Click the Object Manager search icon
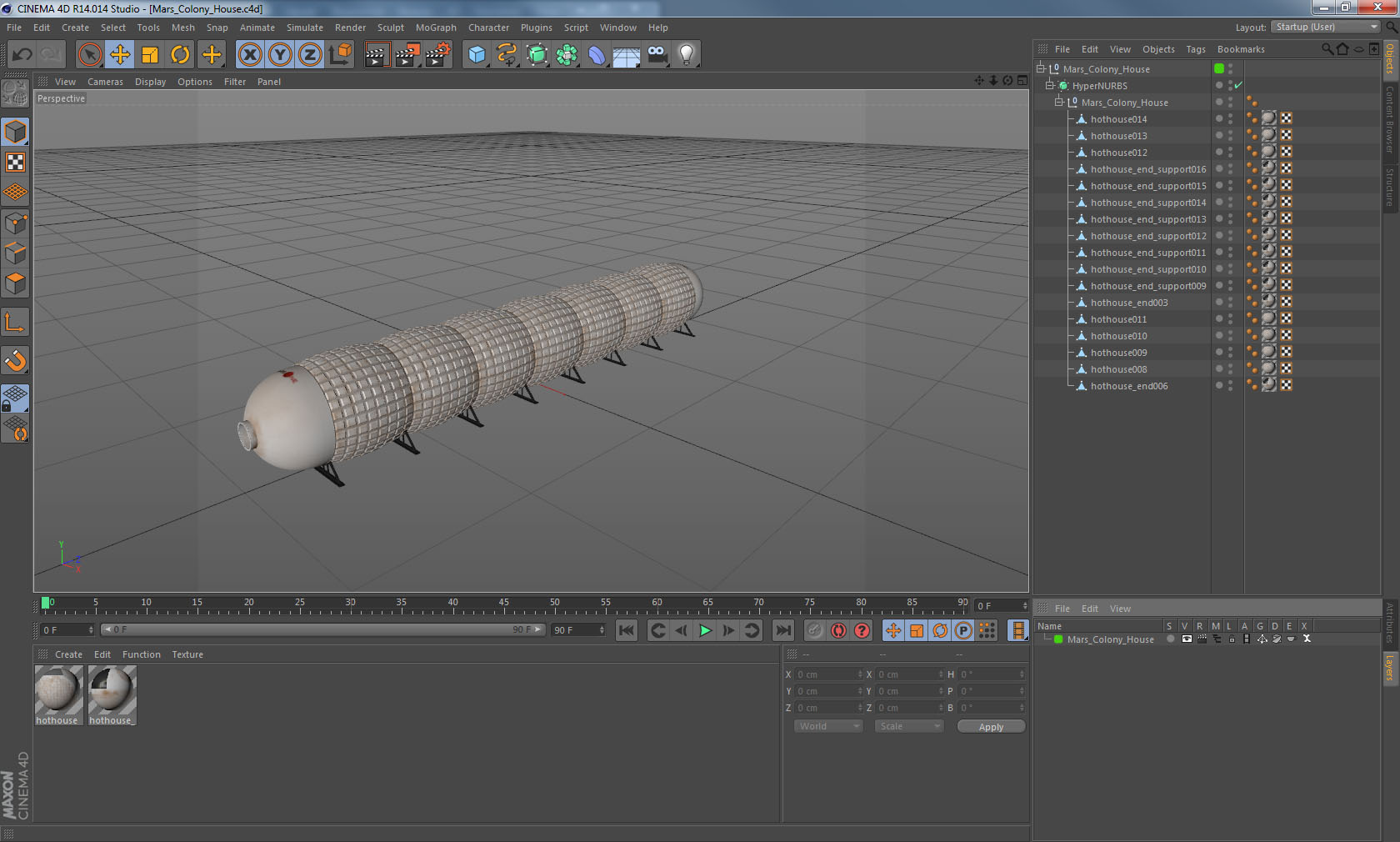This screenshot has height=842, width=1400. click(x=1327, y=49)
